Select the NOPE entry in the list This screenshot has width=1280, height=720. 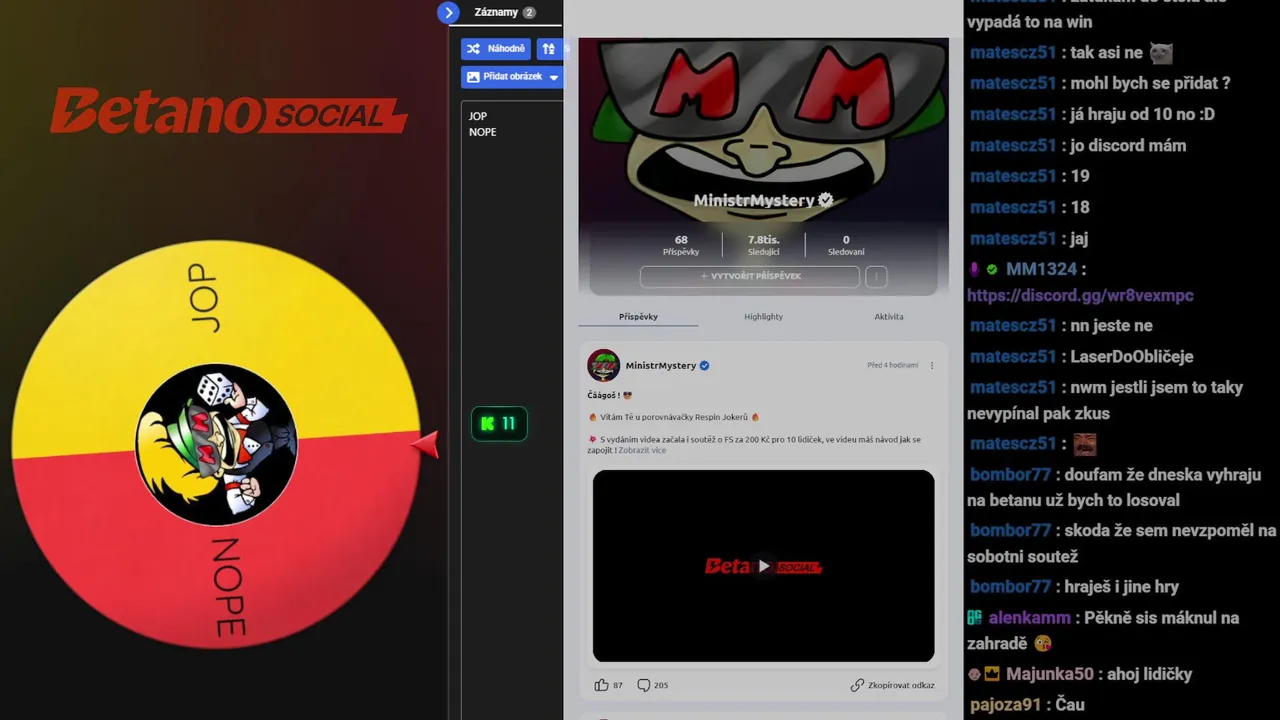482,132
